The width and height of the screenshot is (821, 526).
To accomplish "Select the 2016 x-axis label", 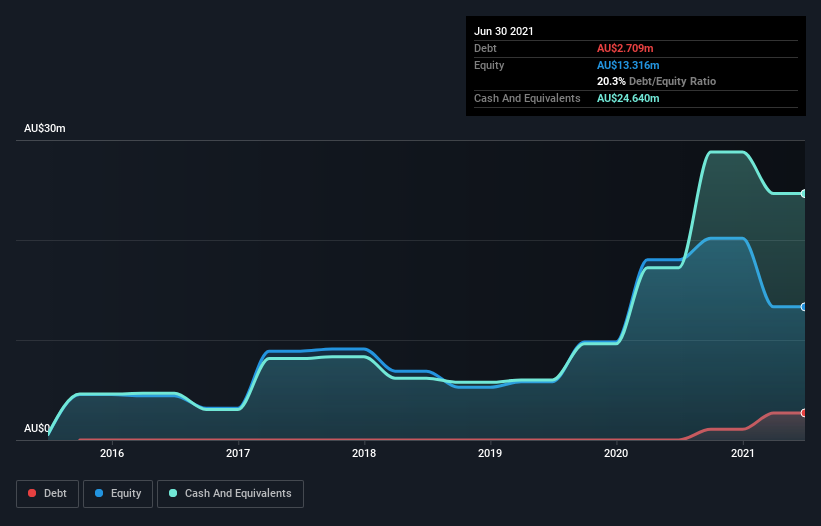I will pyautogui.click(x=112, y=453).
